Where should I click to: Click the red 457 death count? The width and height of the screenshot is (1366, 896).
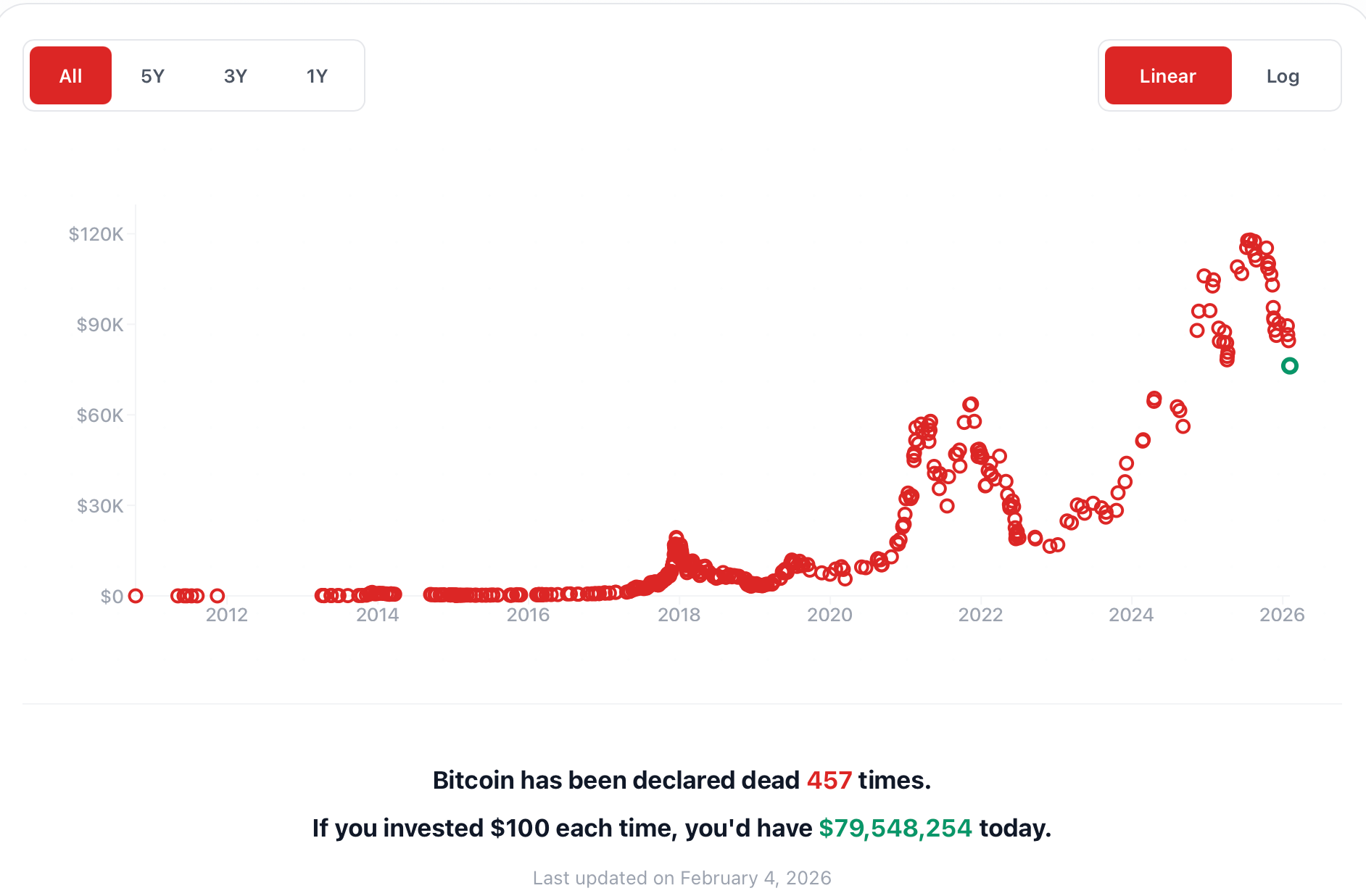(829, 780)
